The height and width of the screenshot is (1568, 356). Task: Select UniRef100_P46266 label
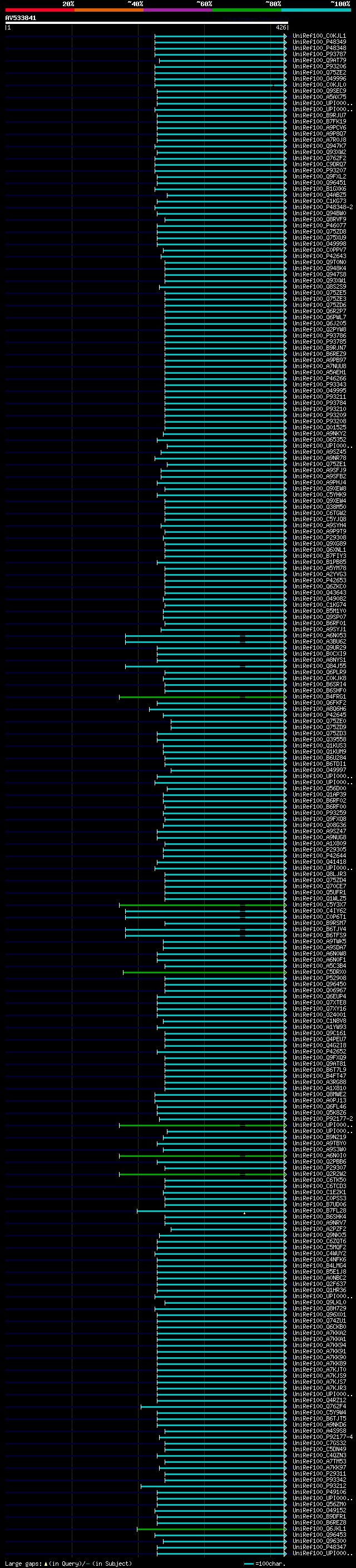coord(319,379)
